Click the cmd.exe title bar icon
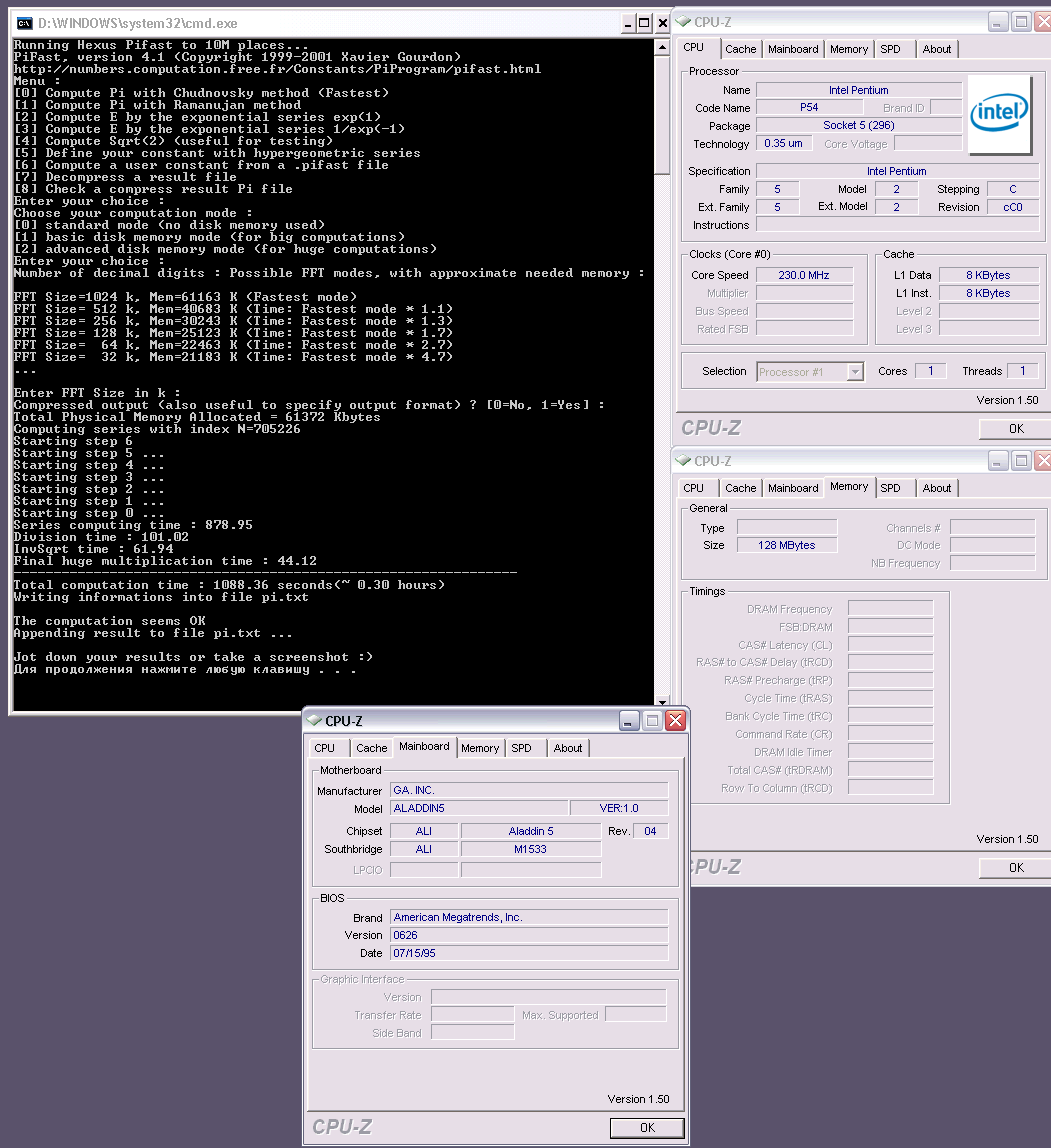 pyautogui.click(x=24, y=23)
